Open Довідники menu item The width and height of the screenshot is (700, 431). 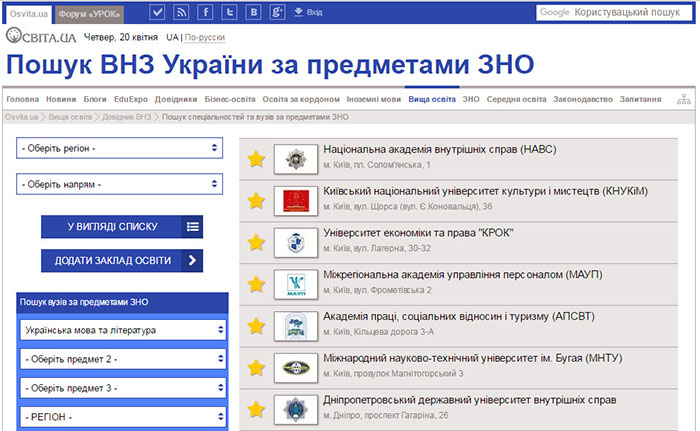[x=176, y=99]
